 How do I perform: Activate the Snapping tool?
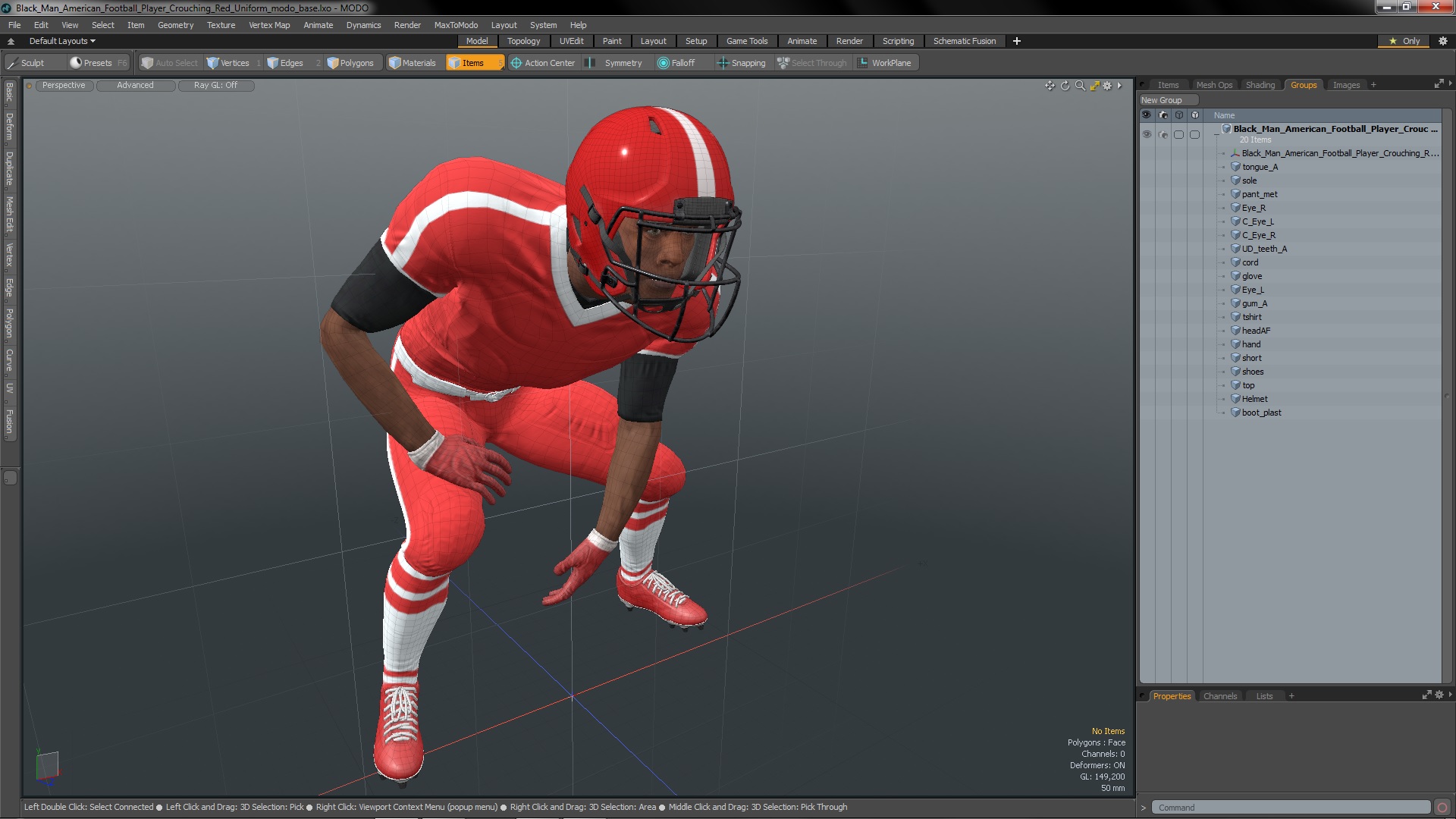[742, 63]
